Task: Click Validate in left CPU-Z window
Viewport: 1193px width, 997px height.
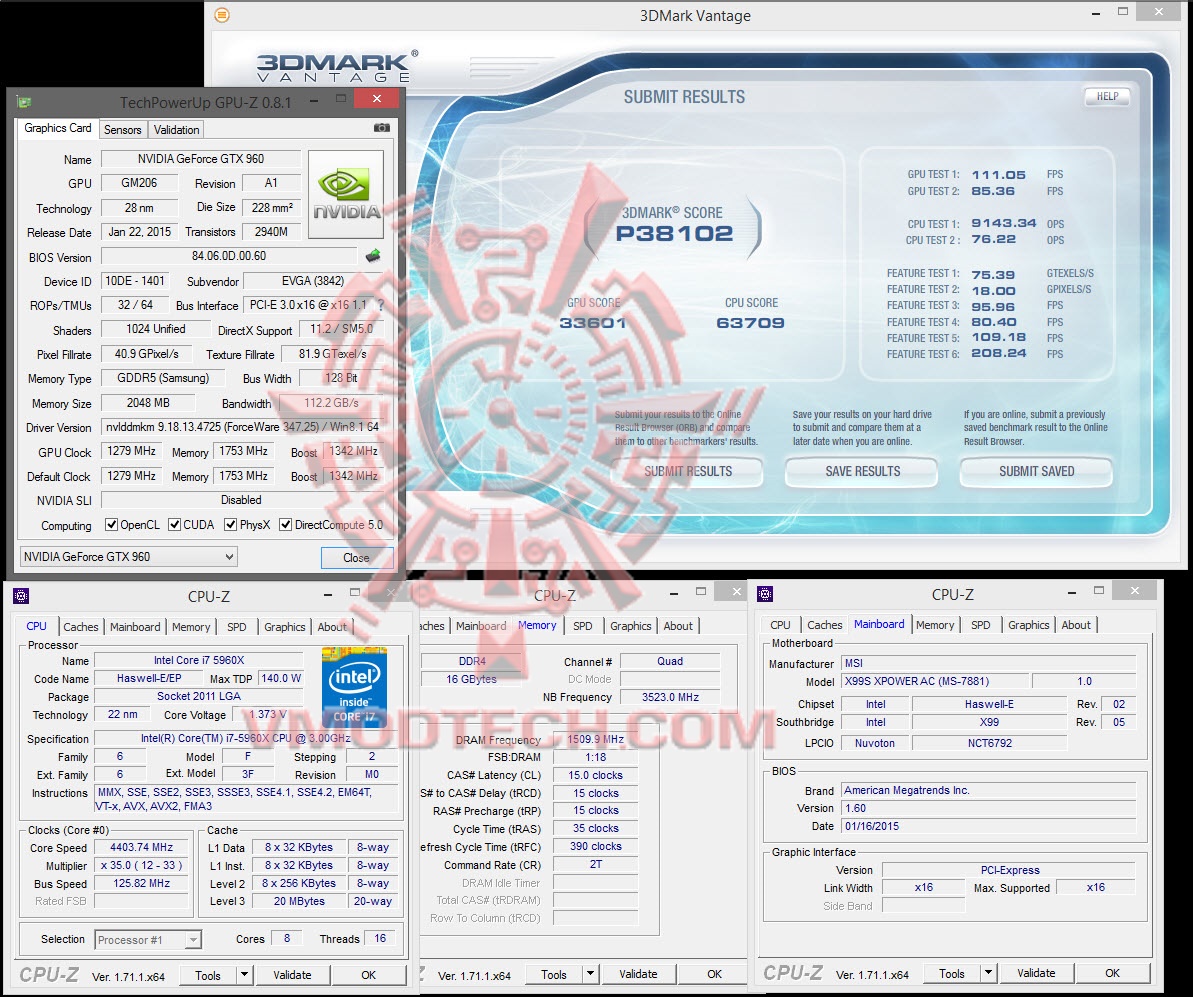Action: (x=292, y=974)
